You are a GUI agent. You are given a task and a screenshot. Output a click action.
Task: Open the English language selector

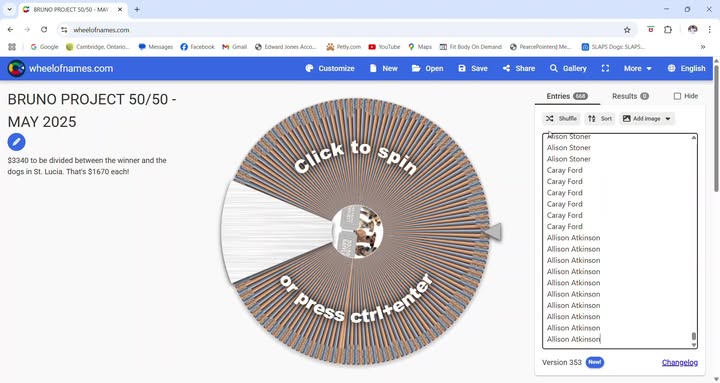[686, 68]
